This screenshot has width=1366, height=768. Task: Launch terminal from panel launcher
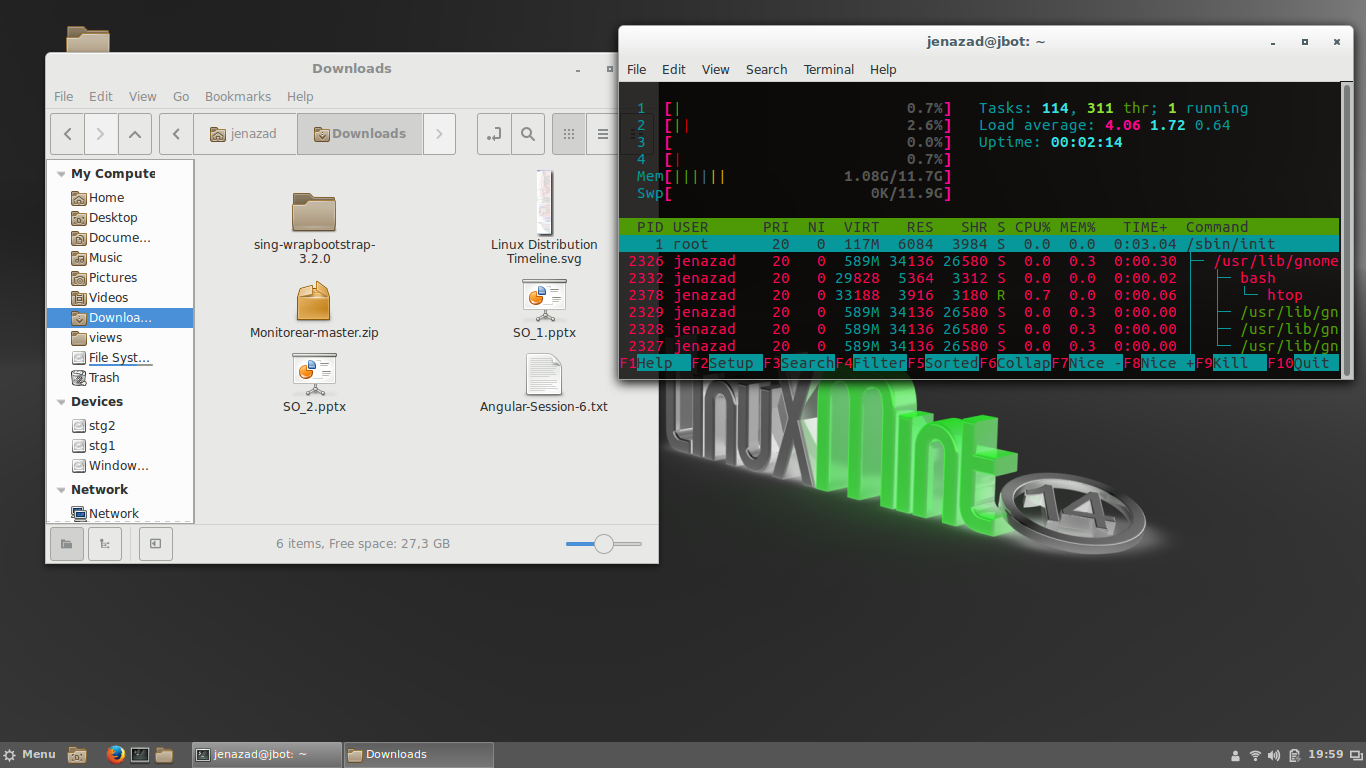point(141,755)
